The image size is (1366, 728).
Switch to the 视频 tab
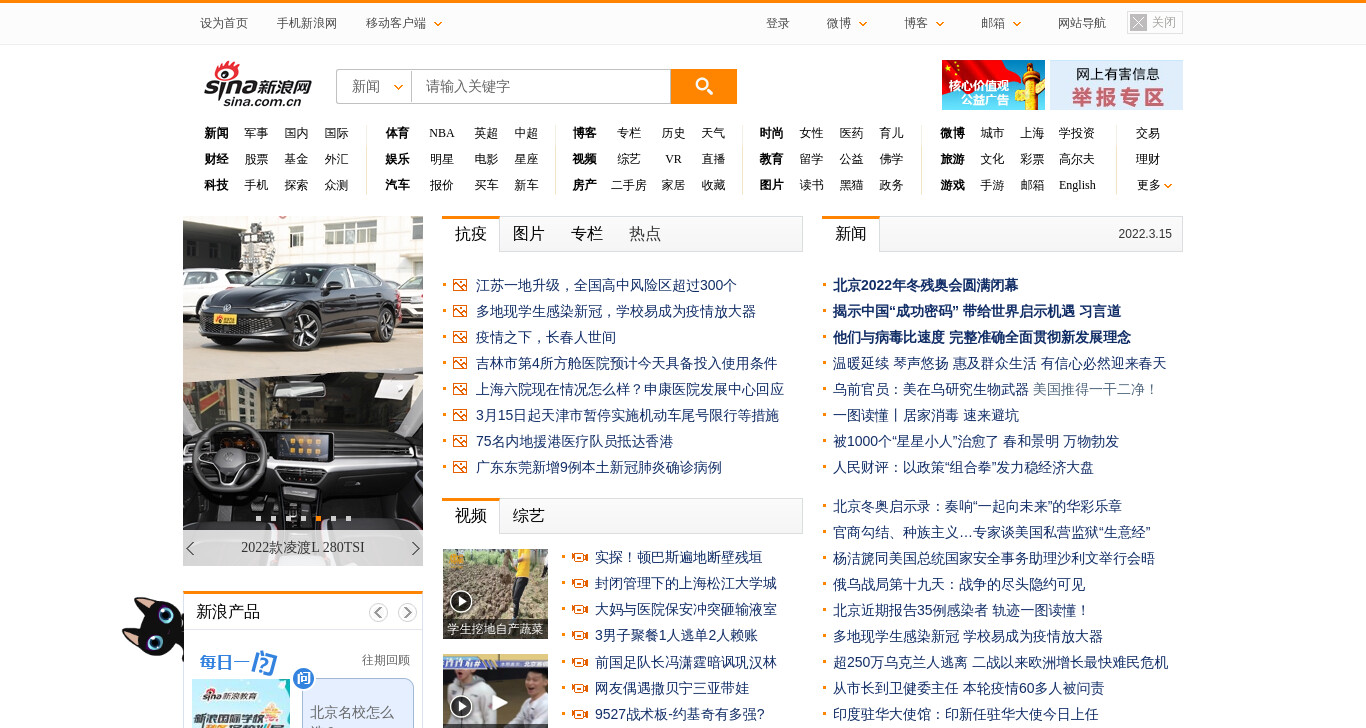471,516
